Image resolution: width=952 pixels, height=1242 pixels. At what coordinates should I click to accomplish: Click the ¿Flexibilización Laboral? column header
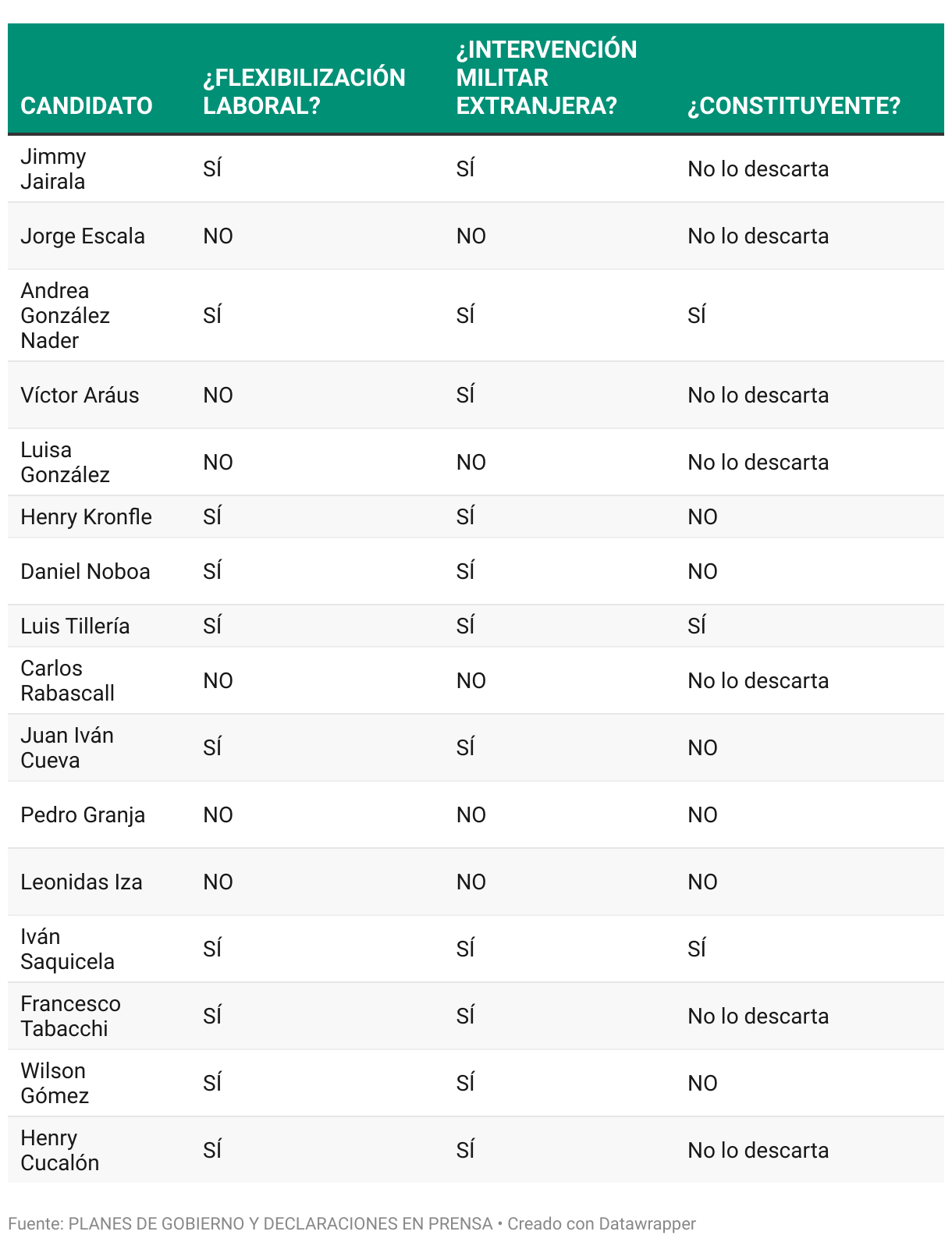pos(304,91)
